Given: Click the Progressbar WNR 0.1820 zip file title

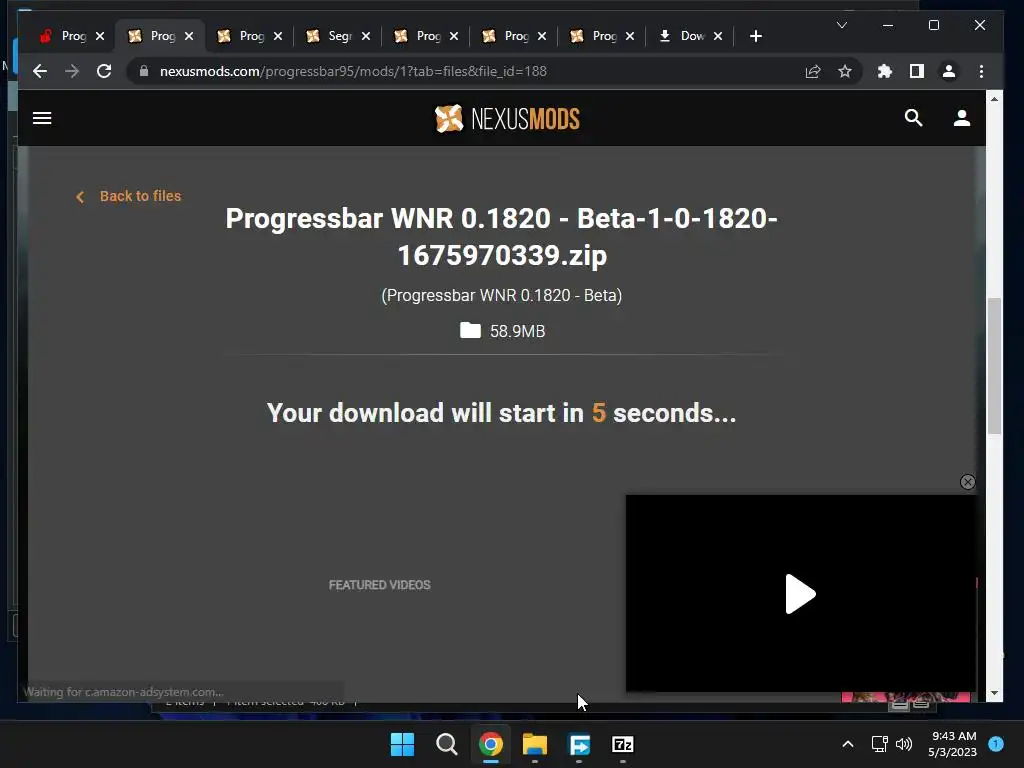Looking at the screenshot, I should 502,236.
